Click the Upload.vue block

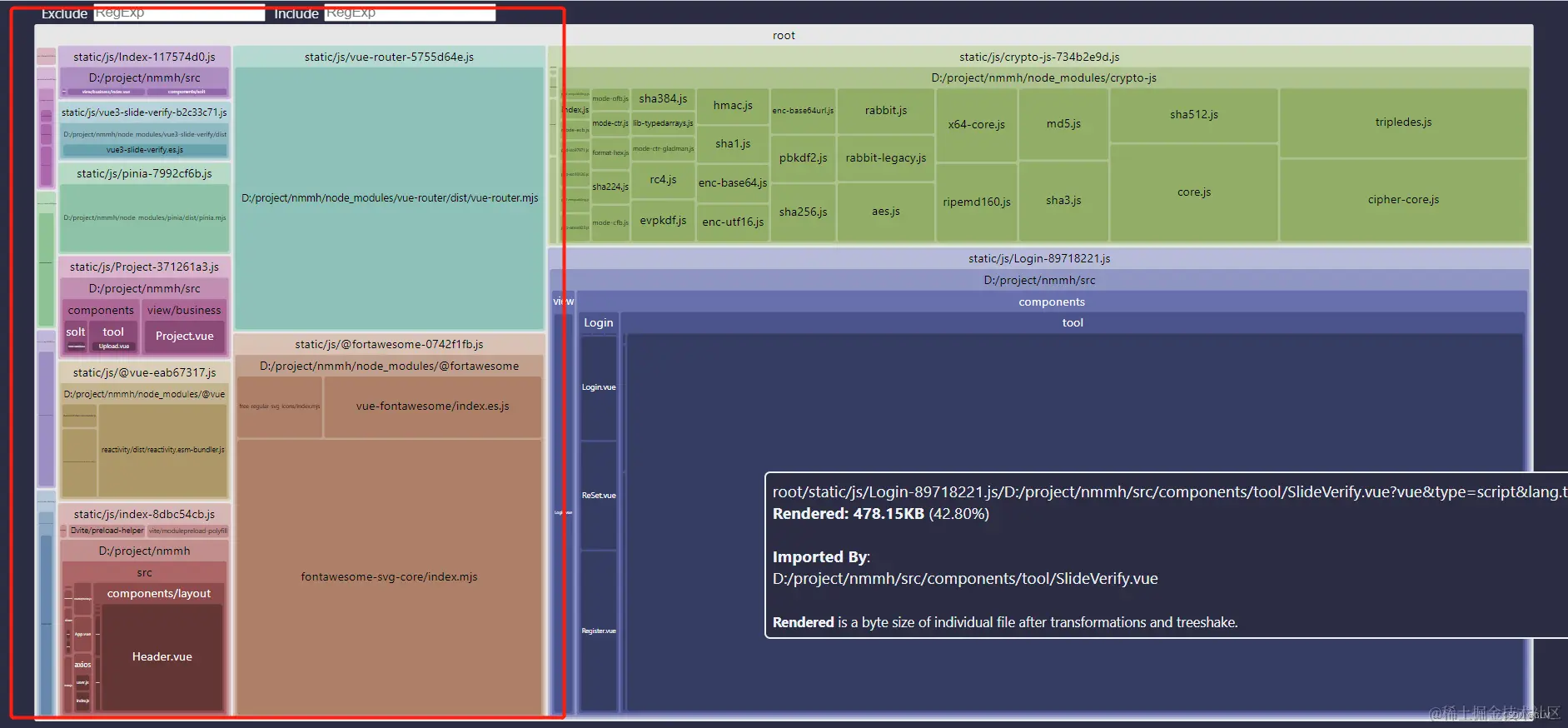click(x=114, y=346)
